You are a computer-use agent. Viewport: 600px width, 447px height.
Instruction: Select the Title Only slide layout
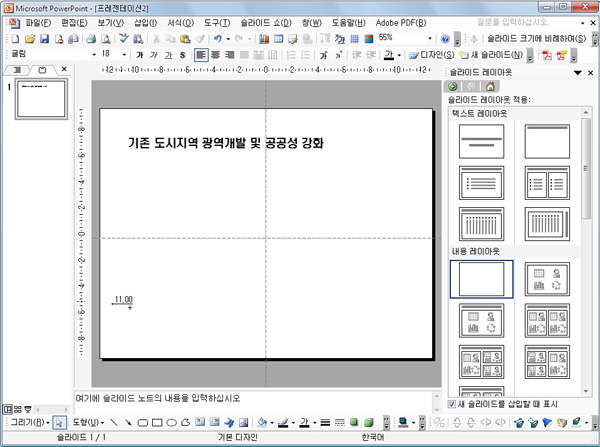coord(547,143)
